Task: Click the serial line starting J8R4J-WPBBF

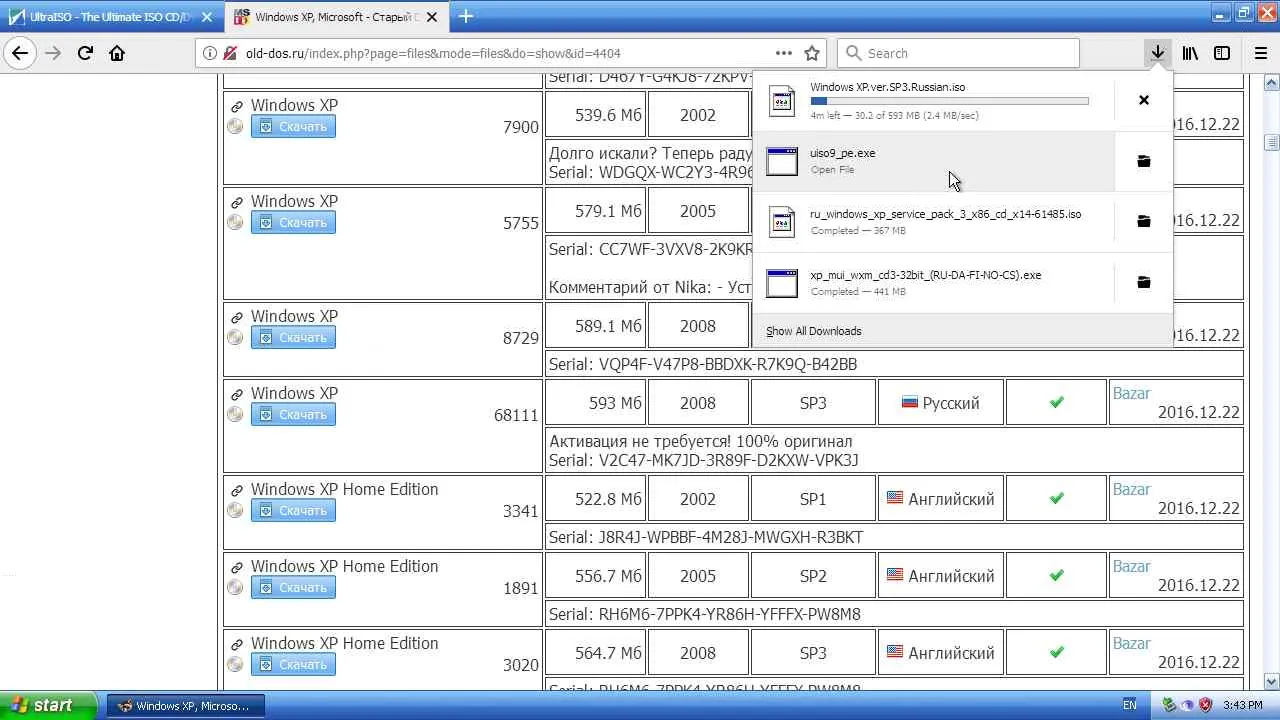Action: click(705, 537)
